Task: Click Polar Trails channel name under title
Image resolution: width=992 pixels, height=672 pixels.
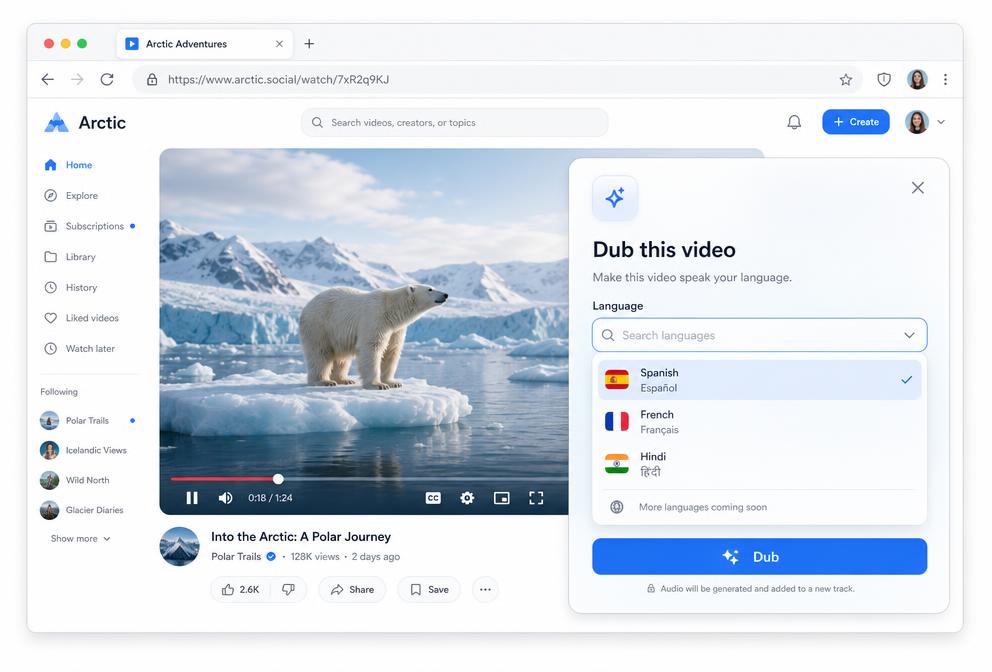Action: [x=236, y=556]
